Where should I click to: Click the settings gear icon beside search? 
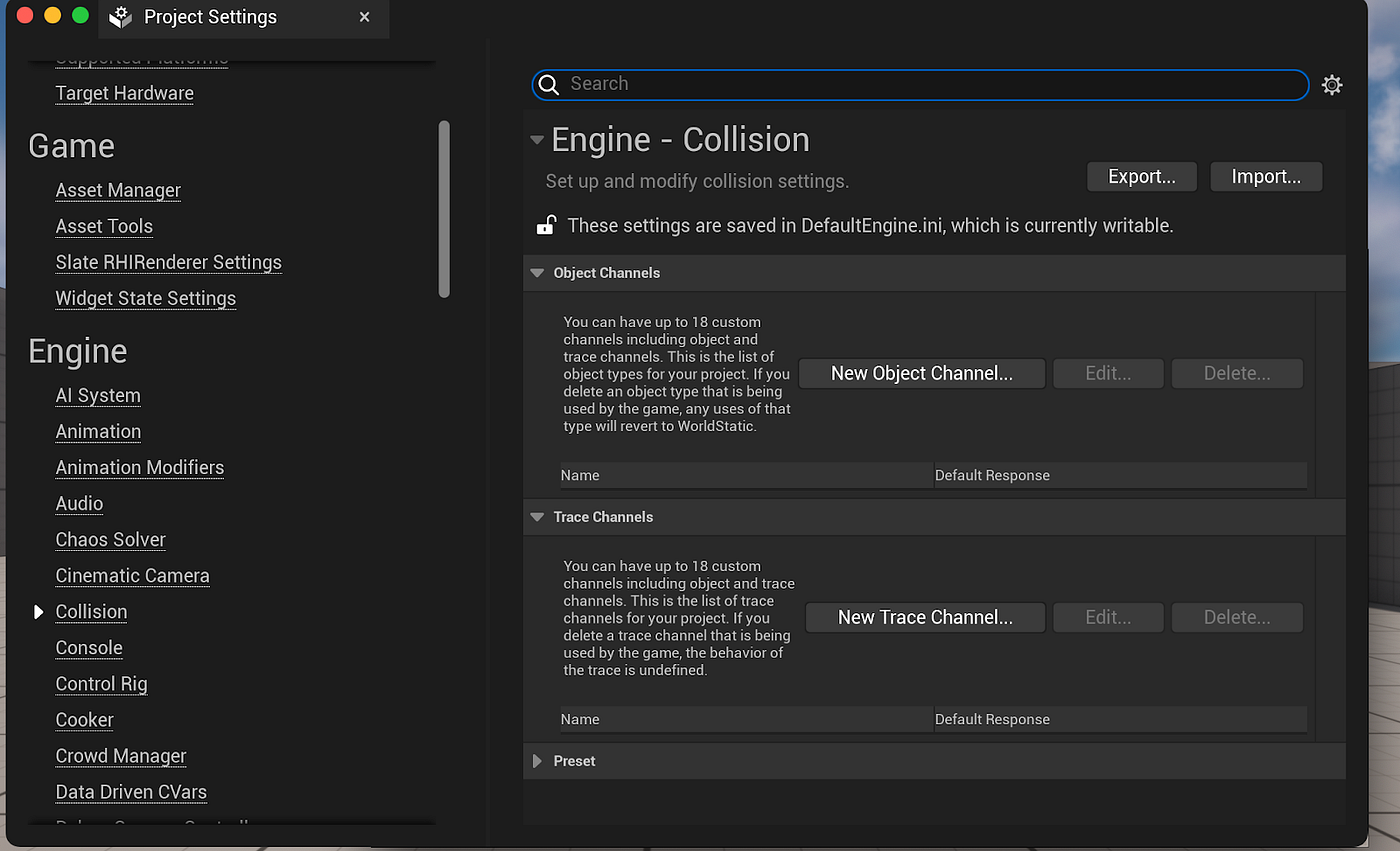click(x=1332, y=85)
